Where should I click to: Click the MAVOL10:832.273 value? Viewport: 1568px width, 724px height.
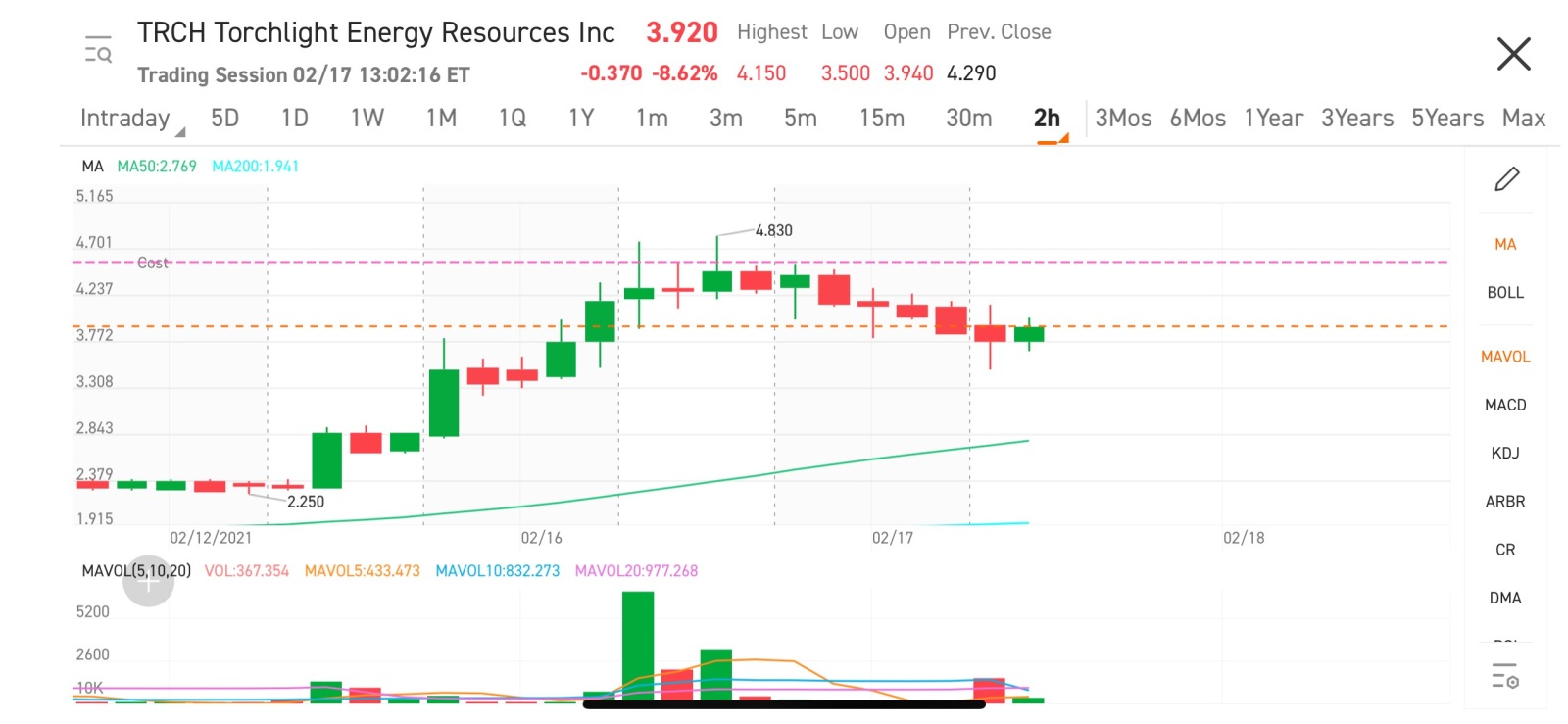(498, 570)
